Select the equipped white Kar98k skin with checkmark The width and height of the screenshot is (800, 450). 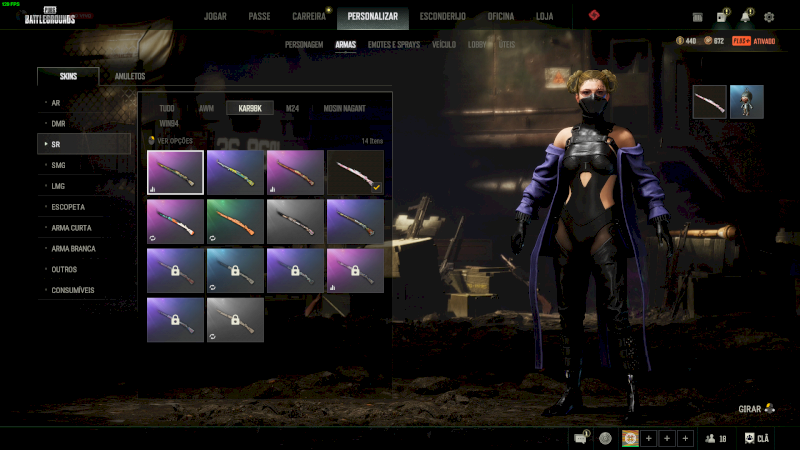(x=355, y=171)
